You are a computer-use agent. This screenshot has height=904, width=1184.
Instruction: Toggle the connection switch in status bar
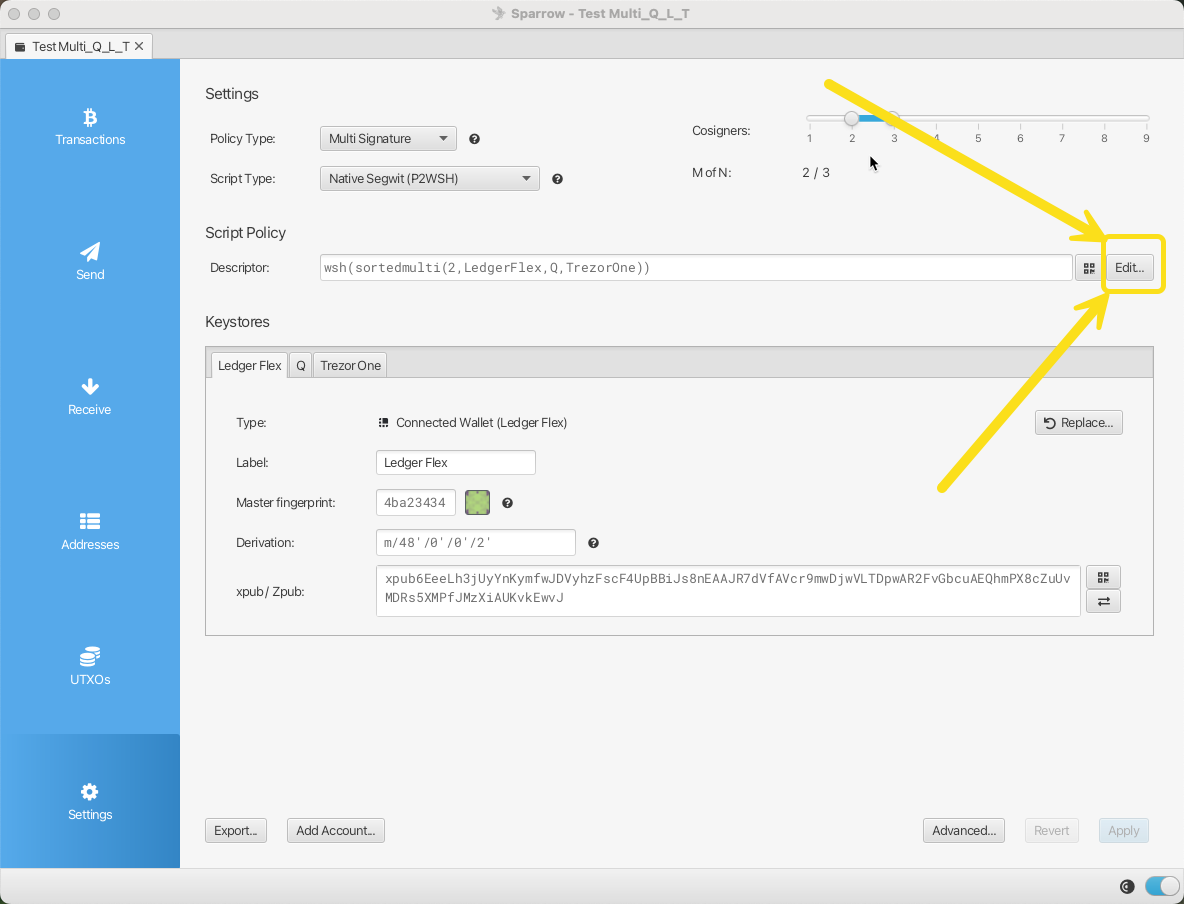click(x=1162, y=886)
